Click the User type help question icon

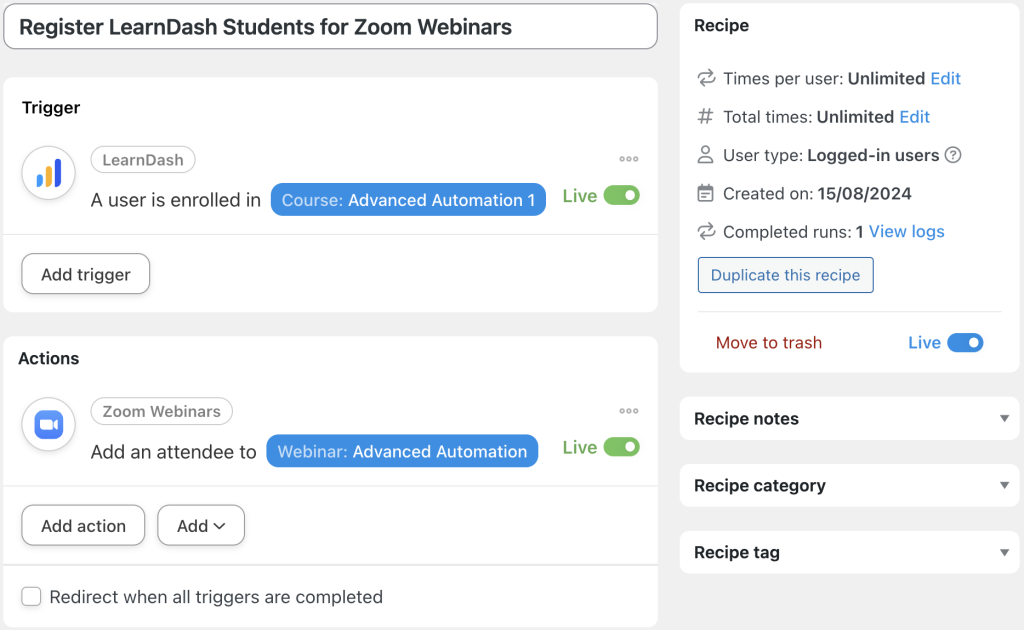[x=953, y=155]
